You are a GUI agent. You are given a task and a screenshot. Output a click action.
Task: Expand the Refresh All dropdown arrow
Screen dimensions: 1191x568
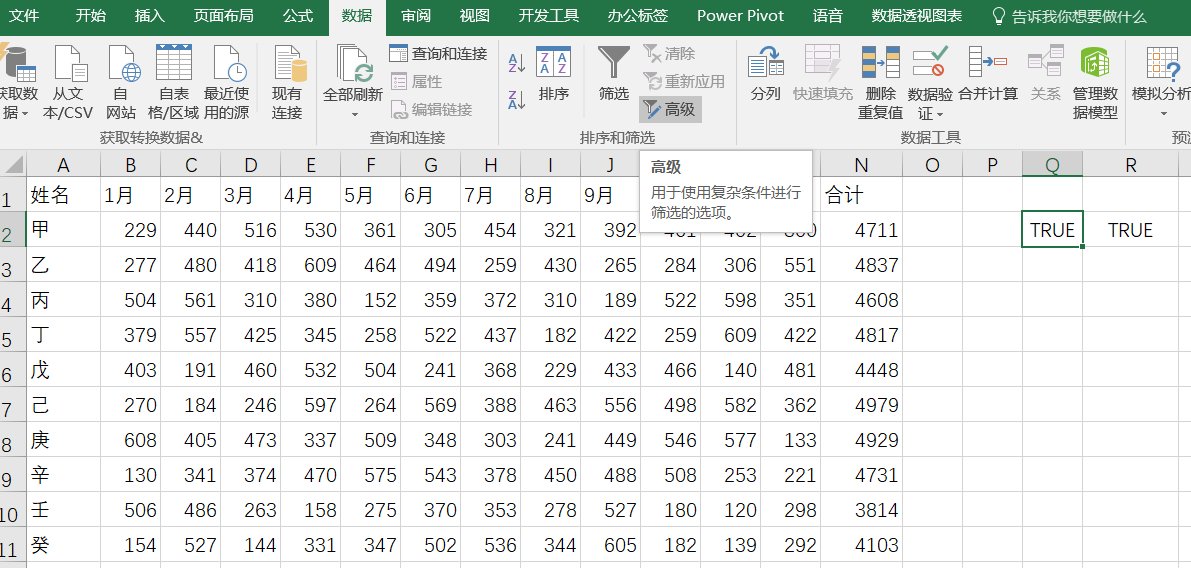354,115
